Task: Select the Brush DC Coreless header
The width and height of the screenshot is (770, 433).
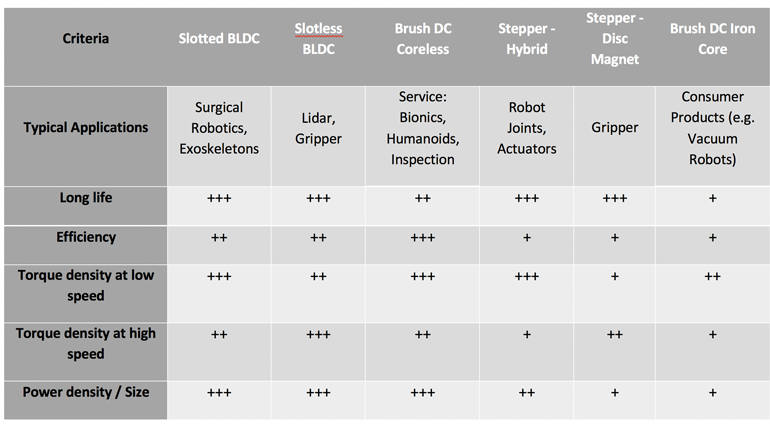Action: pos(422,39)
